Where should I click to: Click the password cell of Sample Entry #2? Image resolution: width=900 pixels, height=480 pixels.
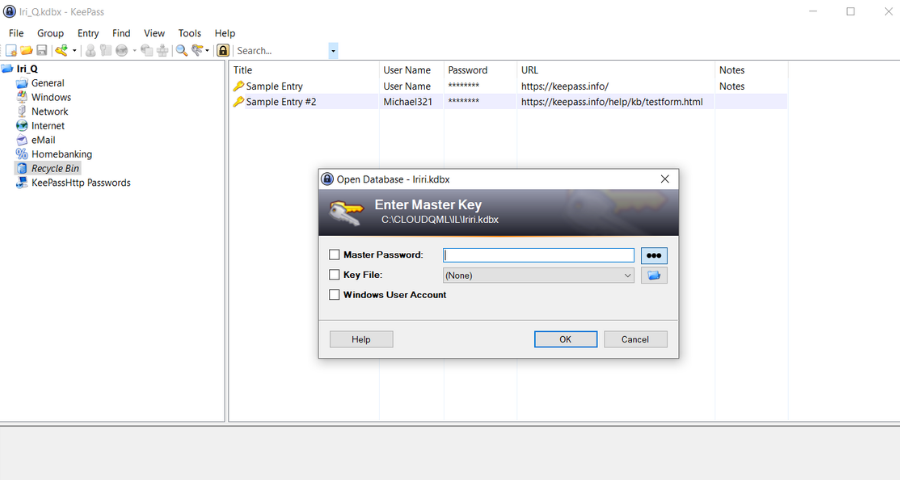point(464,102)
